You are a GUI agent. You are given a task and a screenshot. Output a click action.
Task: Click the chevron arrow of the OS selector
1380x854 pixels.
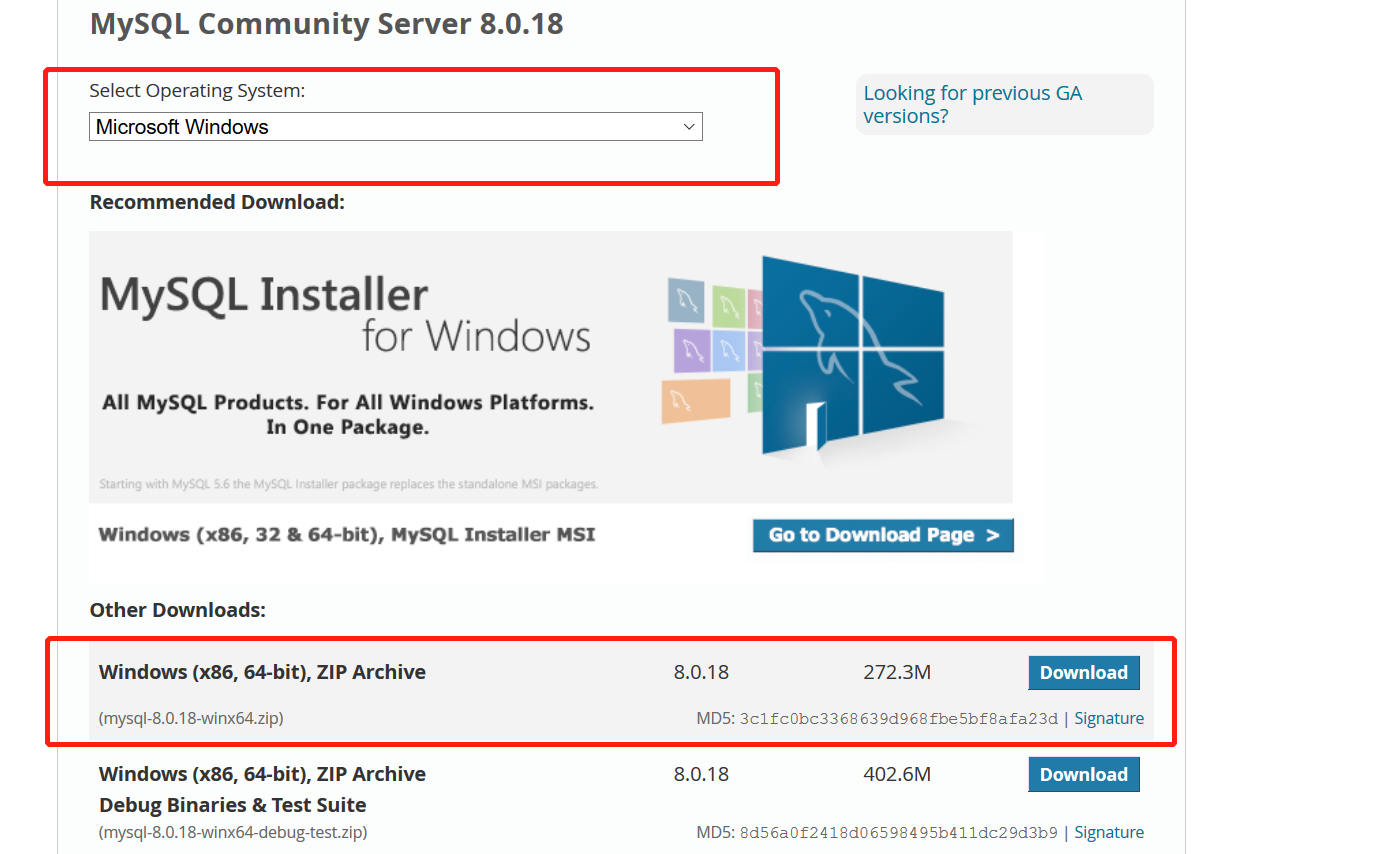click(x=688, y=127)
